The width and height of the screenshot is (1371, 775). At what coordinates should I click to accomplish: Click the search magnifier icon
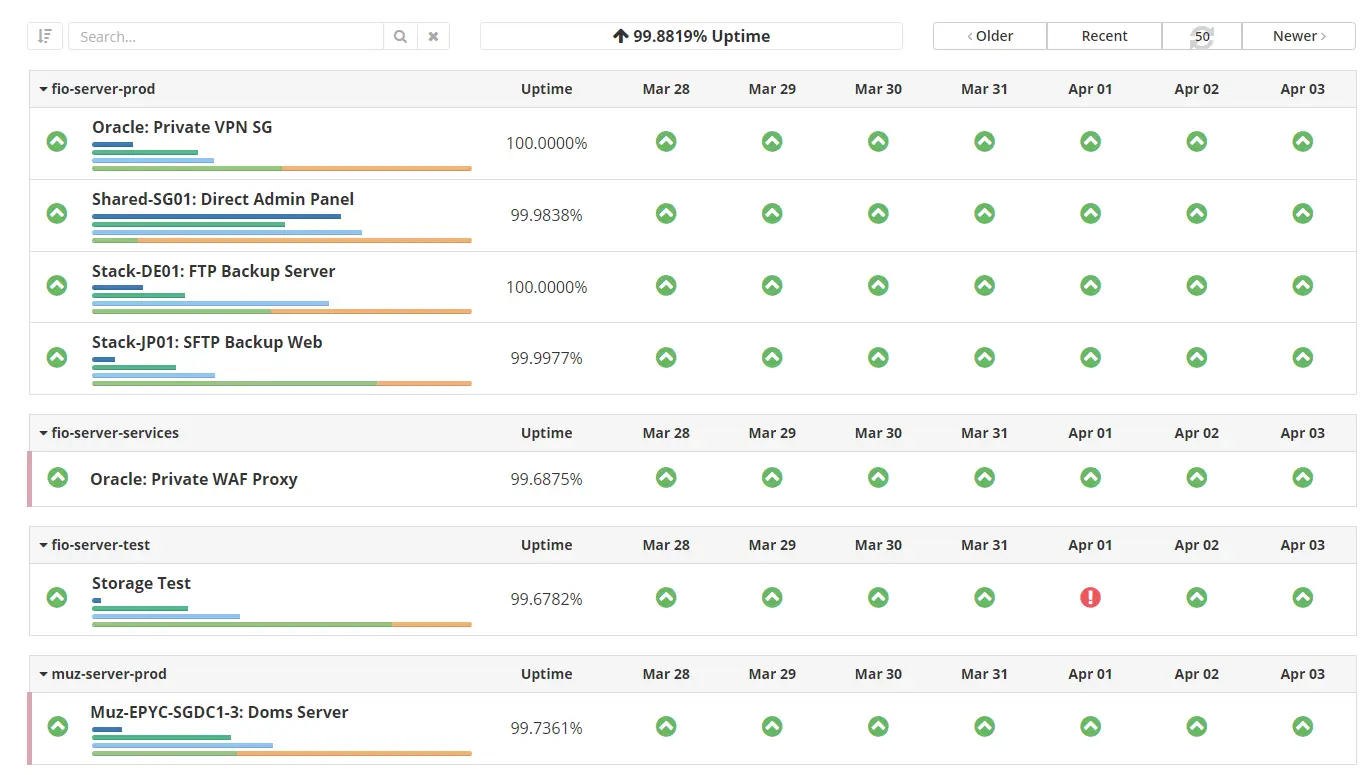[400, 35]
